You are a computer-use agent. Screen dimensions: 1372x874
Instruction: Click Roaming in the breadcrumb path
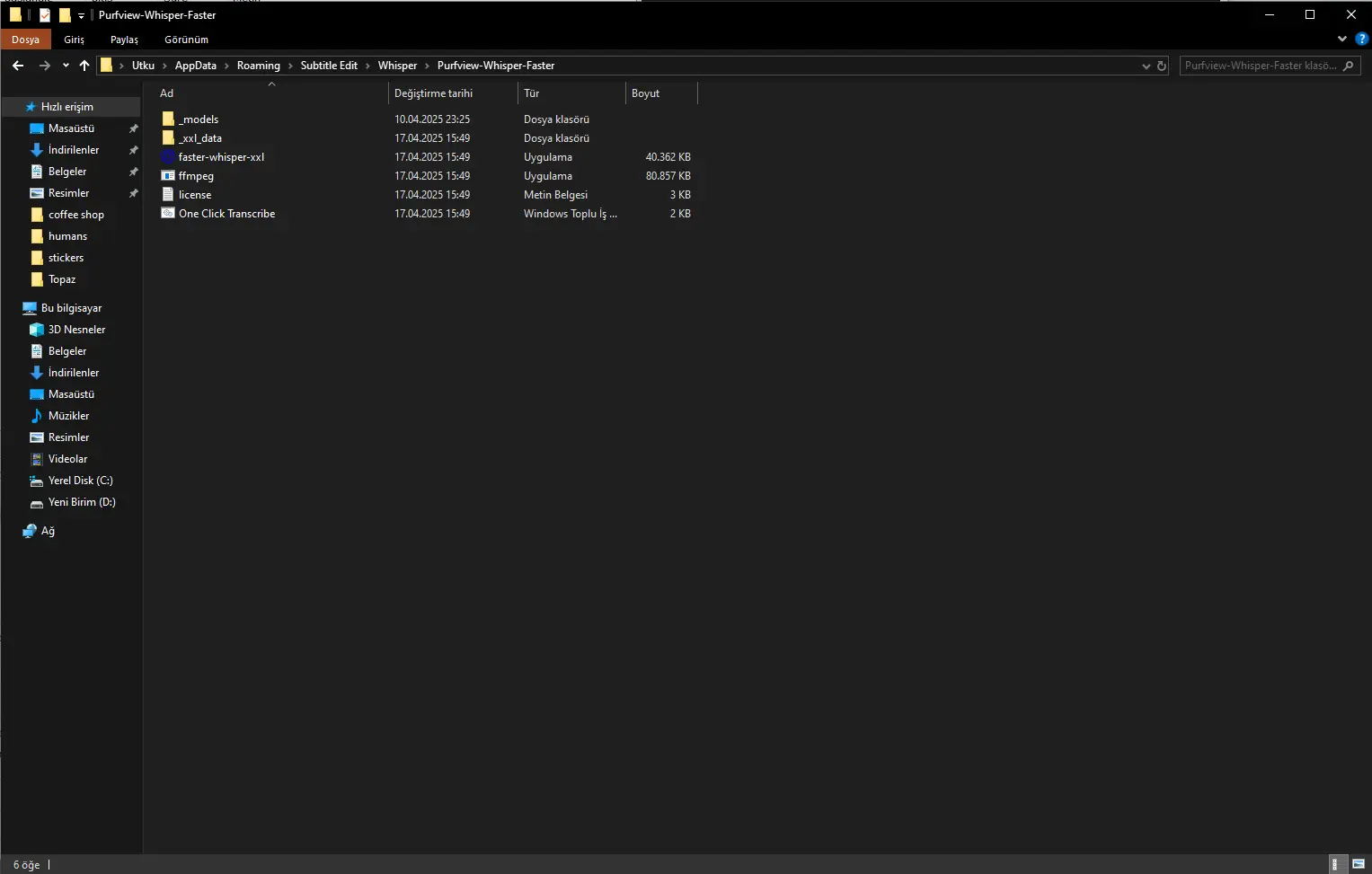point(259,66)
